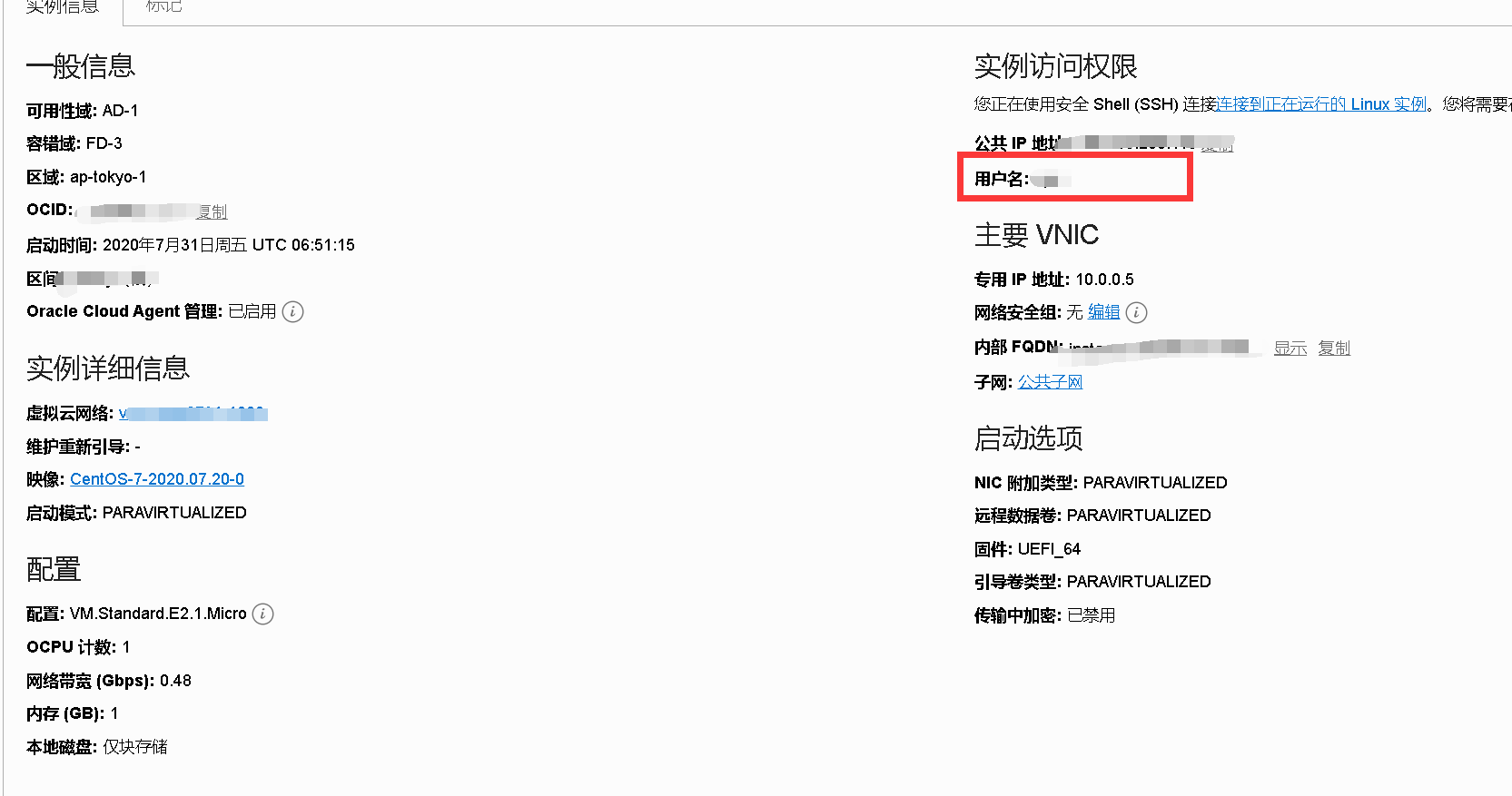Click the 固件 value UEFI_64
Screen dimensions: 1512x796
click(1049, 549)
